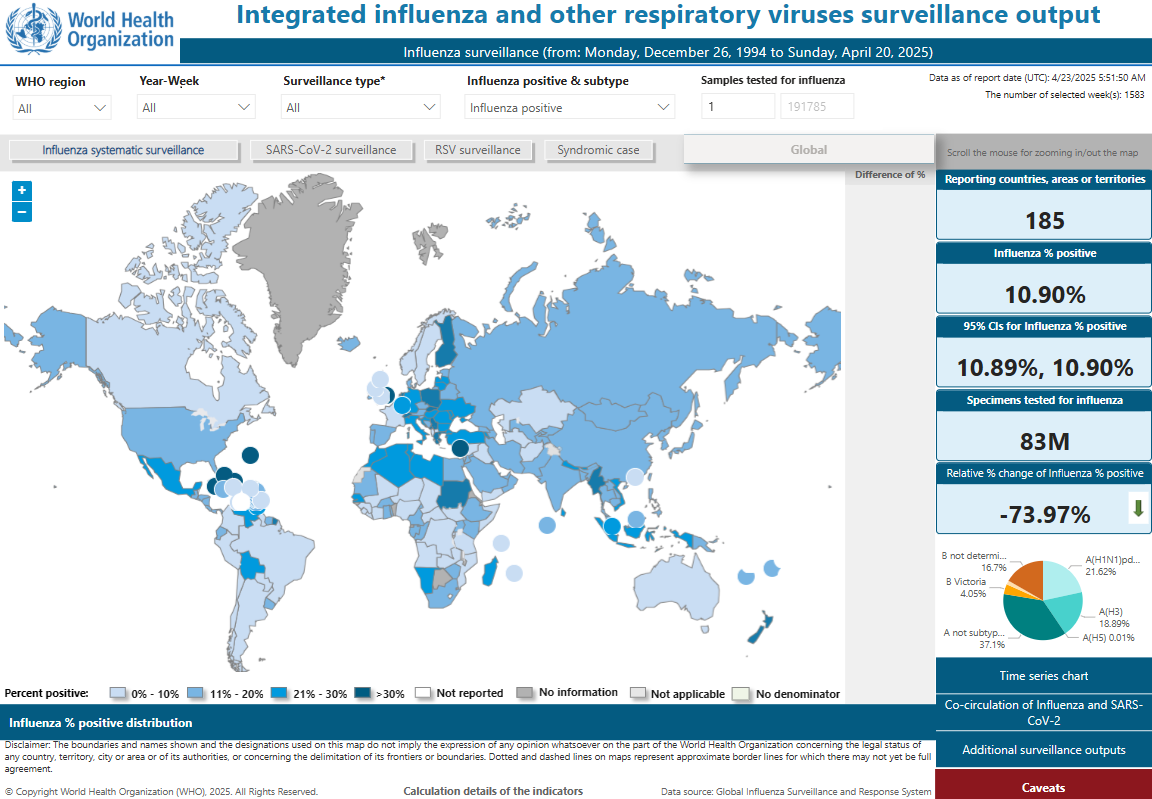
Task: Open the Time series chart
Action: (x=1044, y=676)
